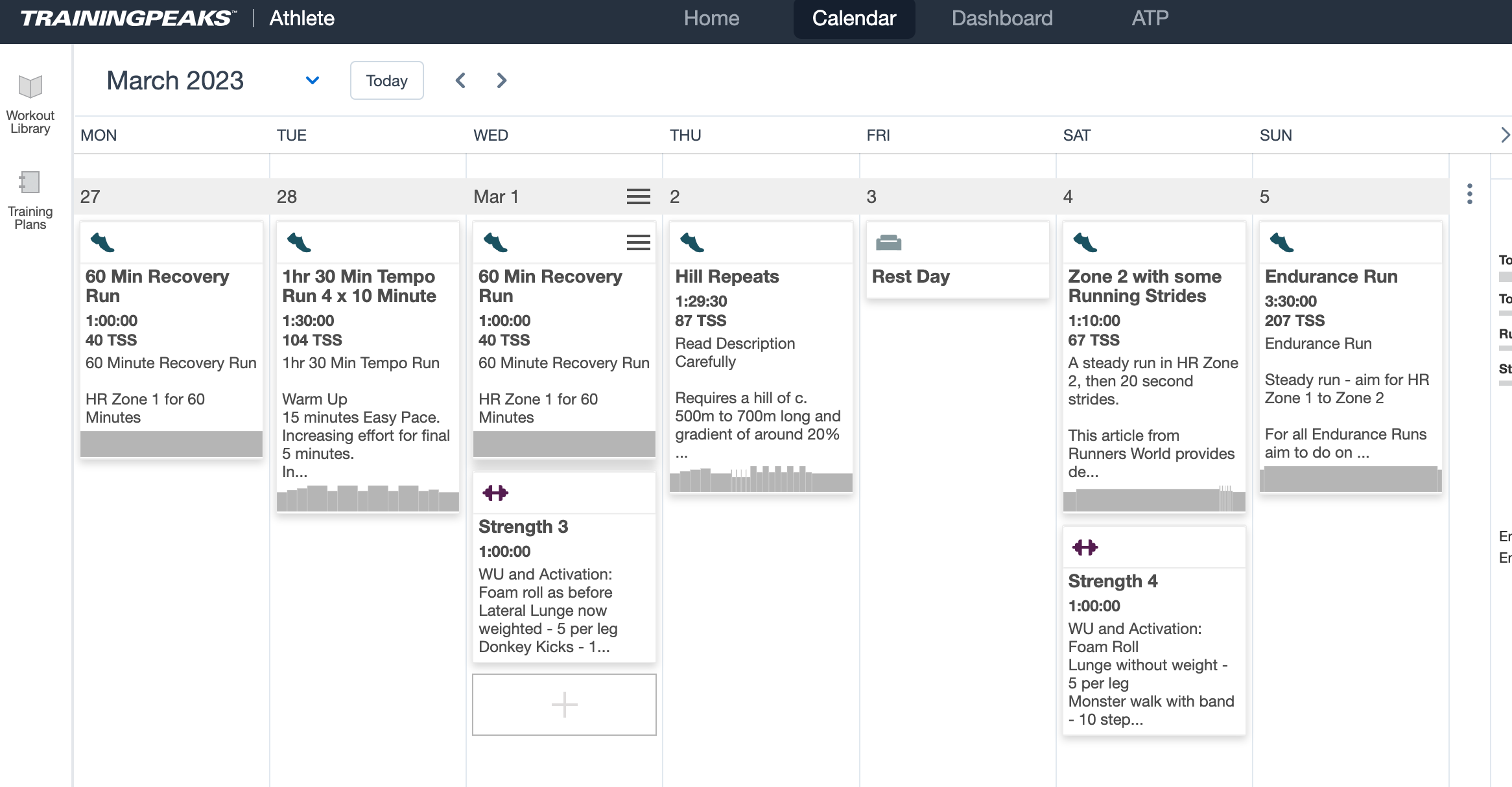Image resolution: width=1512 pixels, height=787 pixels.
Task: Click the run shoe icon on Zone 2 Strides card
Action: pos(1085,242)
